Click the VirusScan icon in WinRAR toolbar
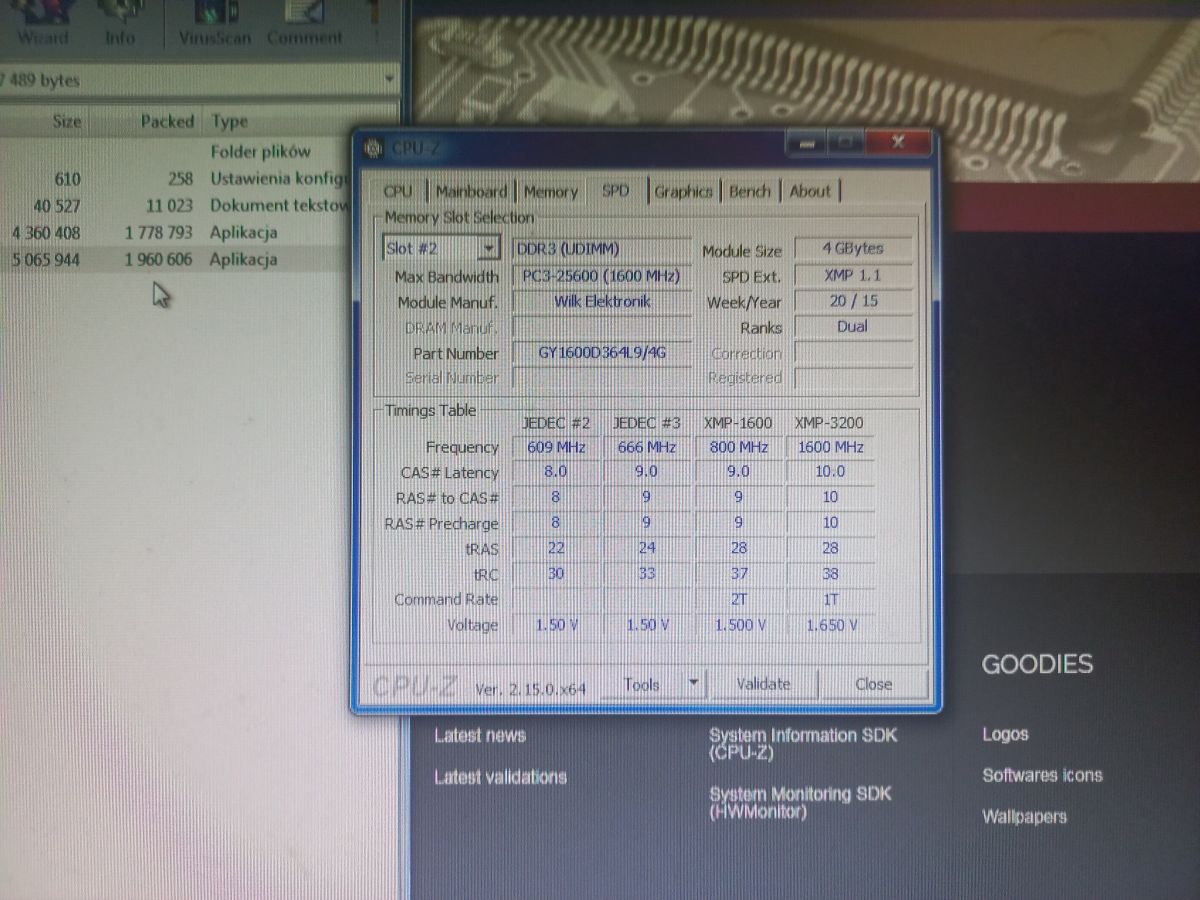This screenshot has width=1200, height=900. pyautogui.click(x=215, y=23)
